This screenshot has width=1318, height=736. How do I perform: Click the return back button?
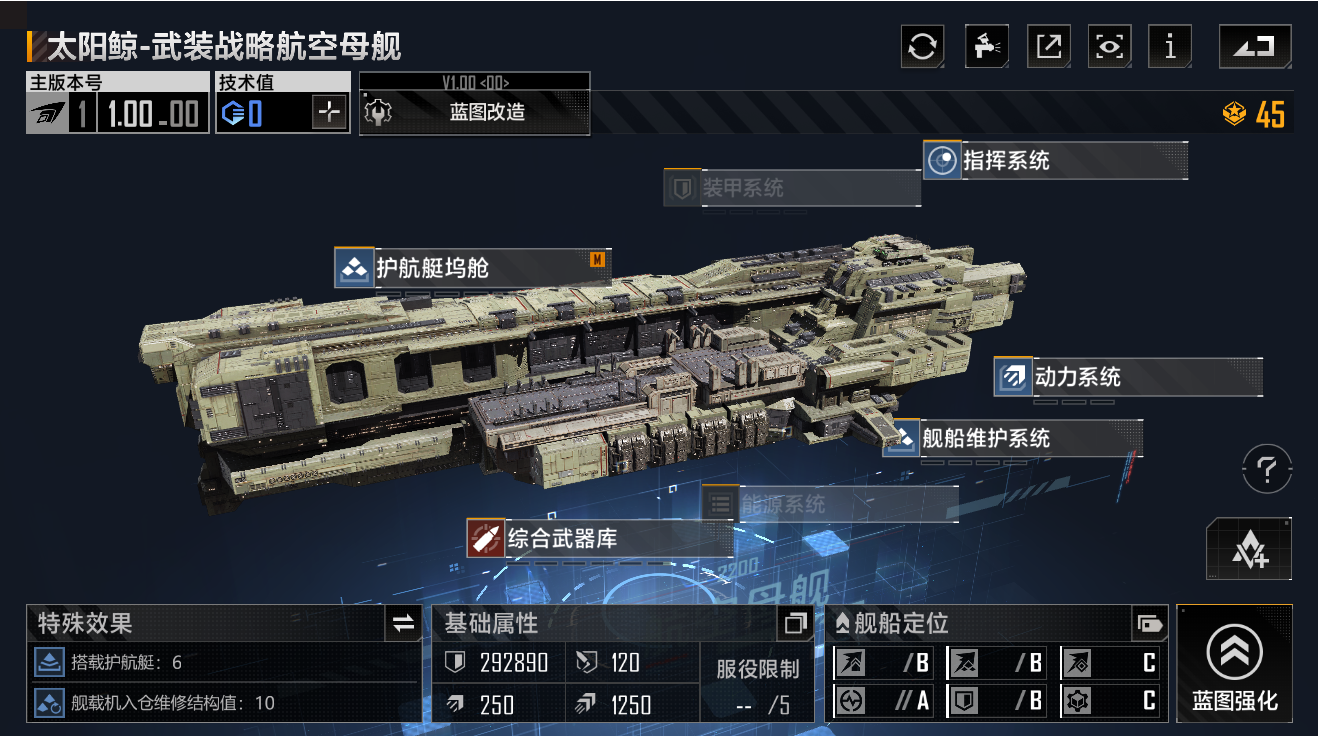(1255, 47)
